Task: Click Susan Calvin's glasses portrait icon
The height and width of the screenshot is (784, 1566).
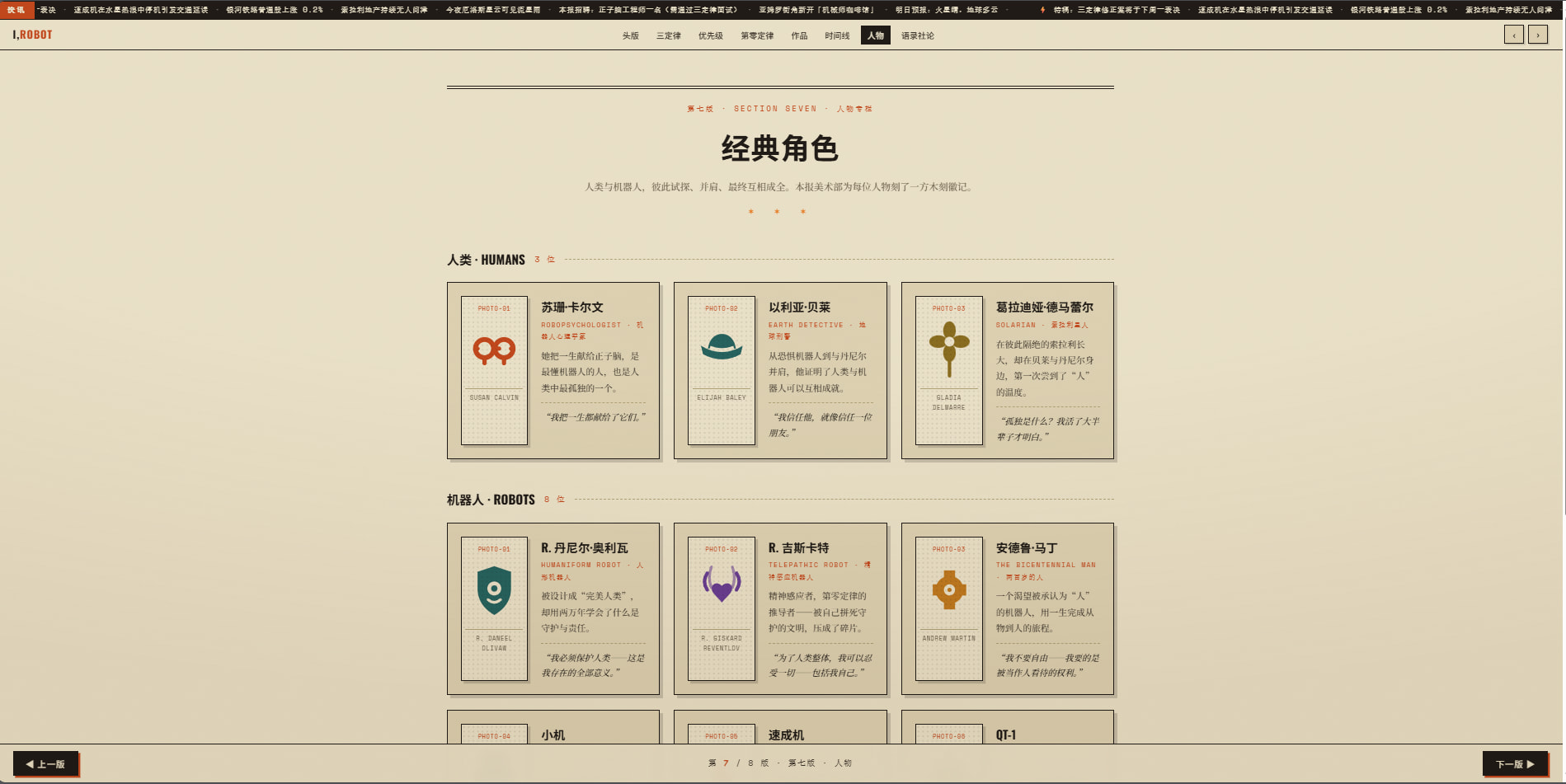Action: (x=494, y=350)
